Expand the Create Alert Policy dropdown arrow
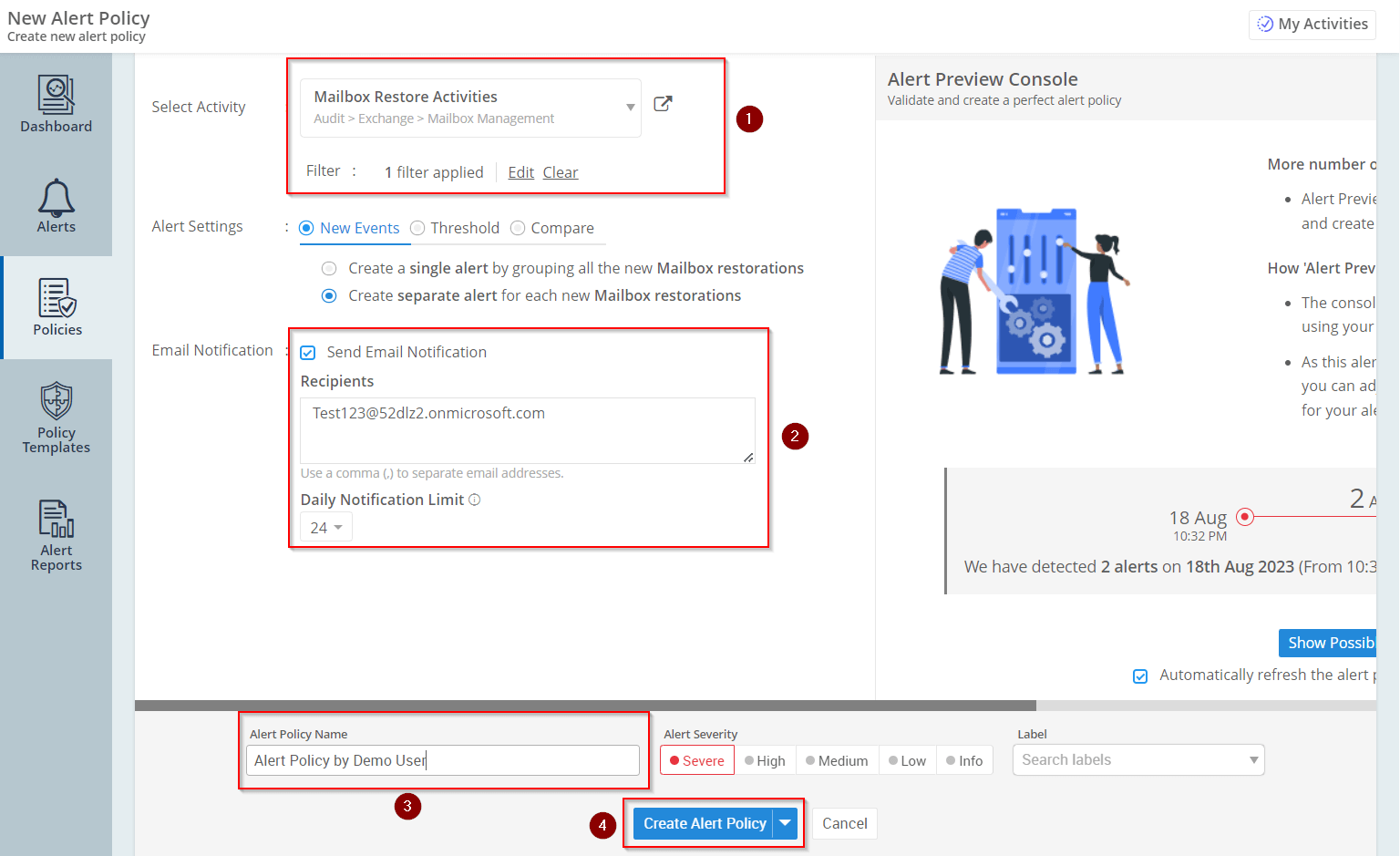Screen dimensions: 1400x856 coord(785,823)
